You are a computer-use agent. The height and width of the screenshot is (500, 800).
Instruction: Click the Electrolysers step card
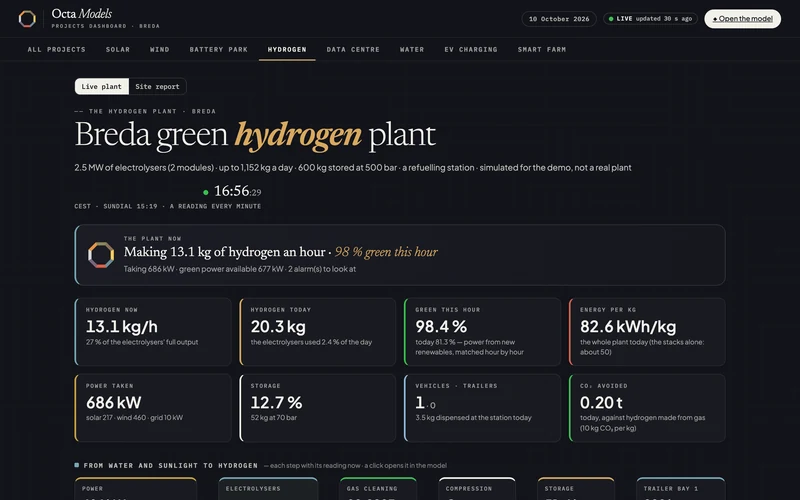pyautogui.click(x=268, y=489)
